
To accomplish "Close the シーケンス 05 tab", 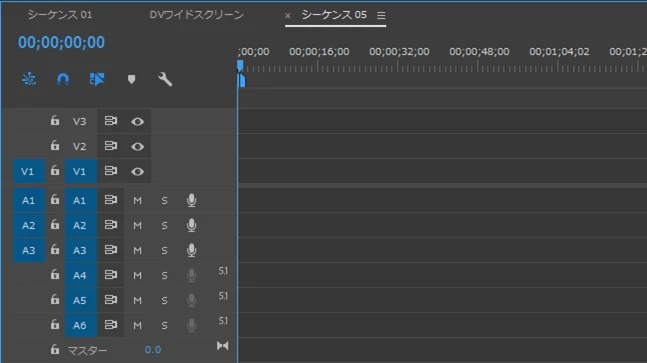I will point(288,16).
